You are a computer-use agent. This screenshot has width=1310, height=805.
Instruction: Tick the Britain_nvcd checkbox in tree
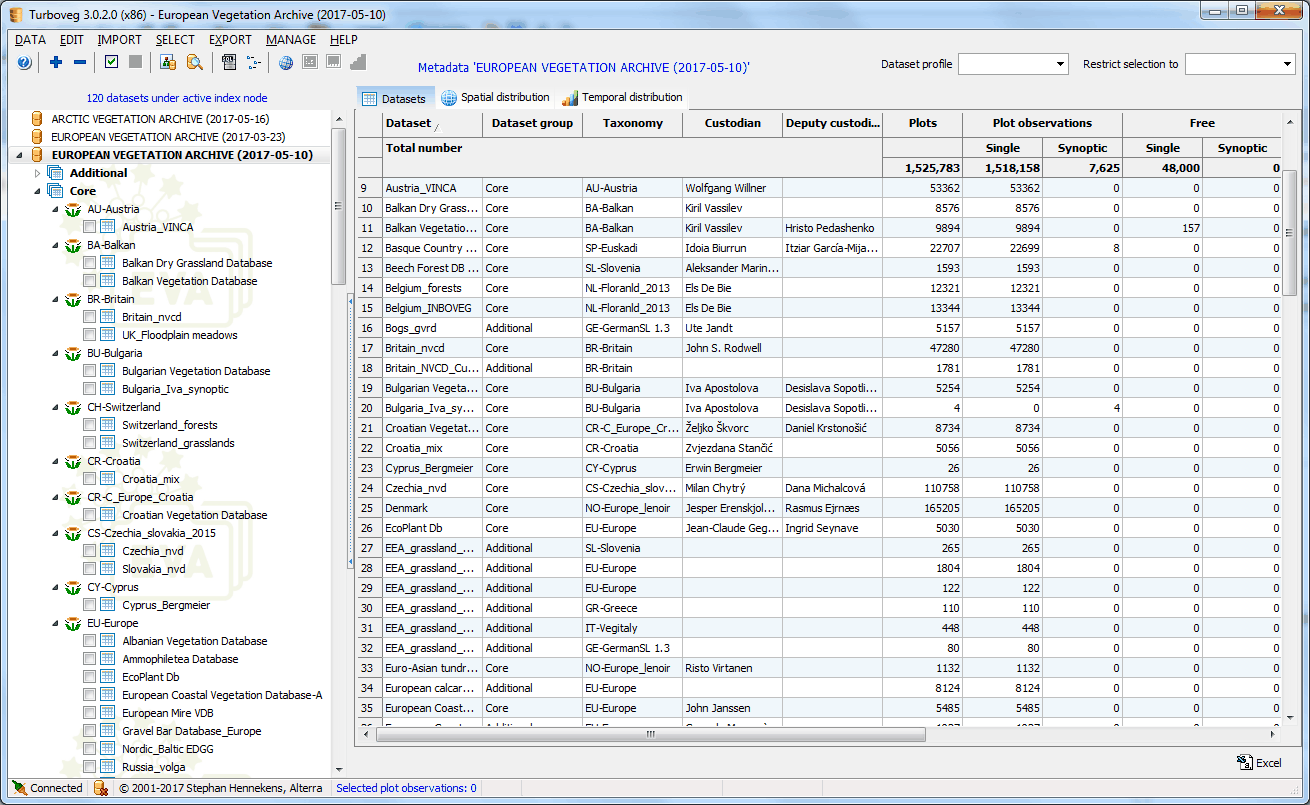[90, 317]
